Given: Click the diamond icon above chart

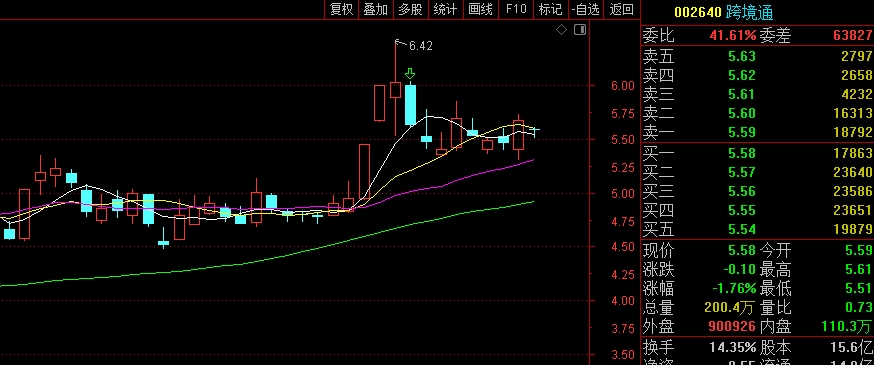Looking at the screenshot, I should [x=562, y=30].
